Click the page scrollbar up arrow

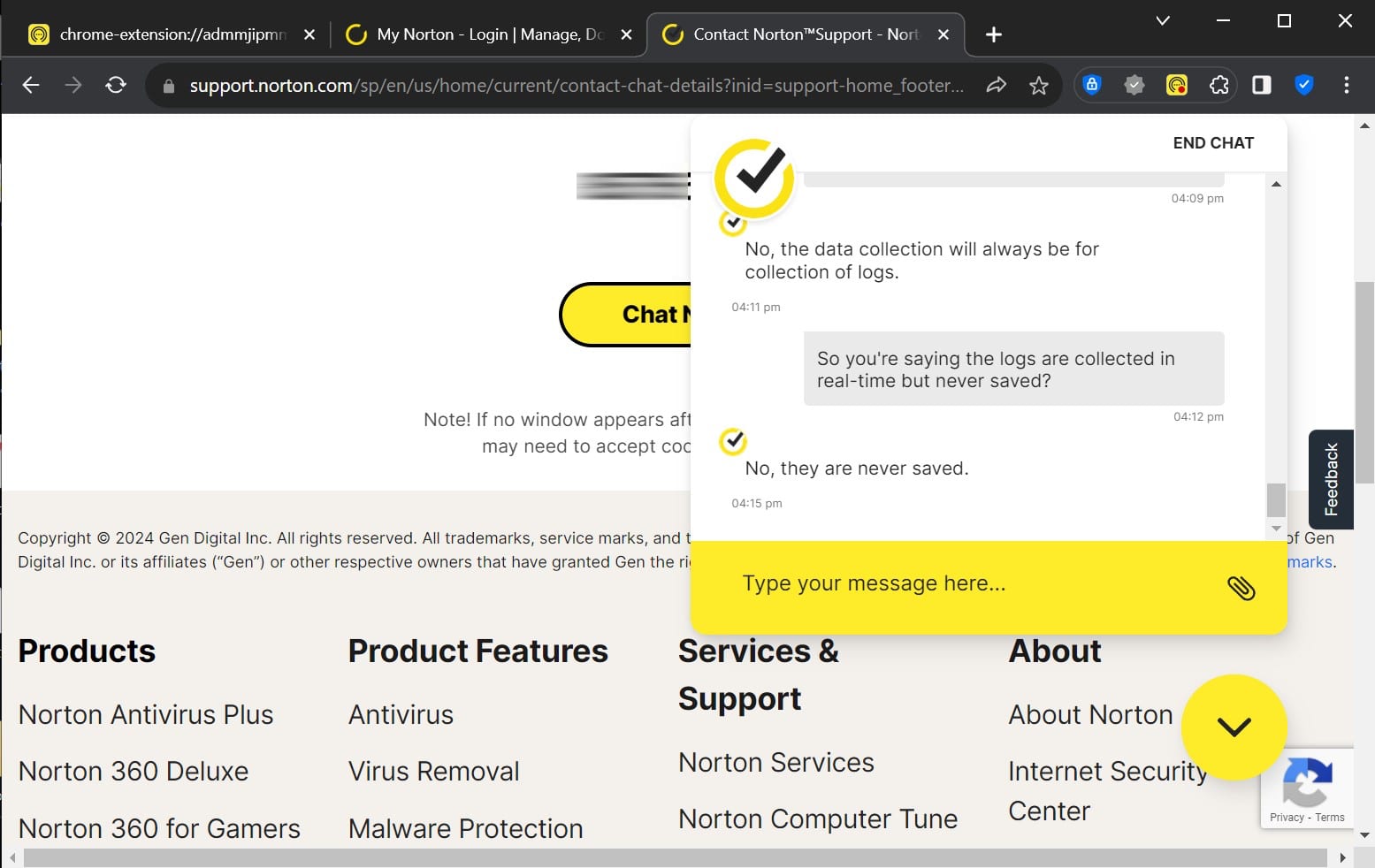pyautogui.click(x=1365, y=126)
